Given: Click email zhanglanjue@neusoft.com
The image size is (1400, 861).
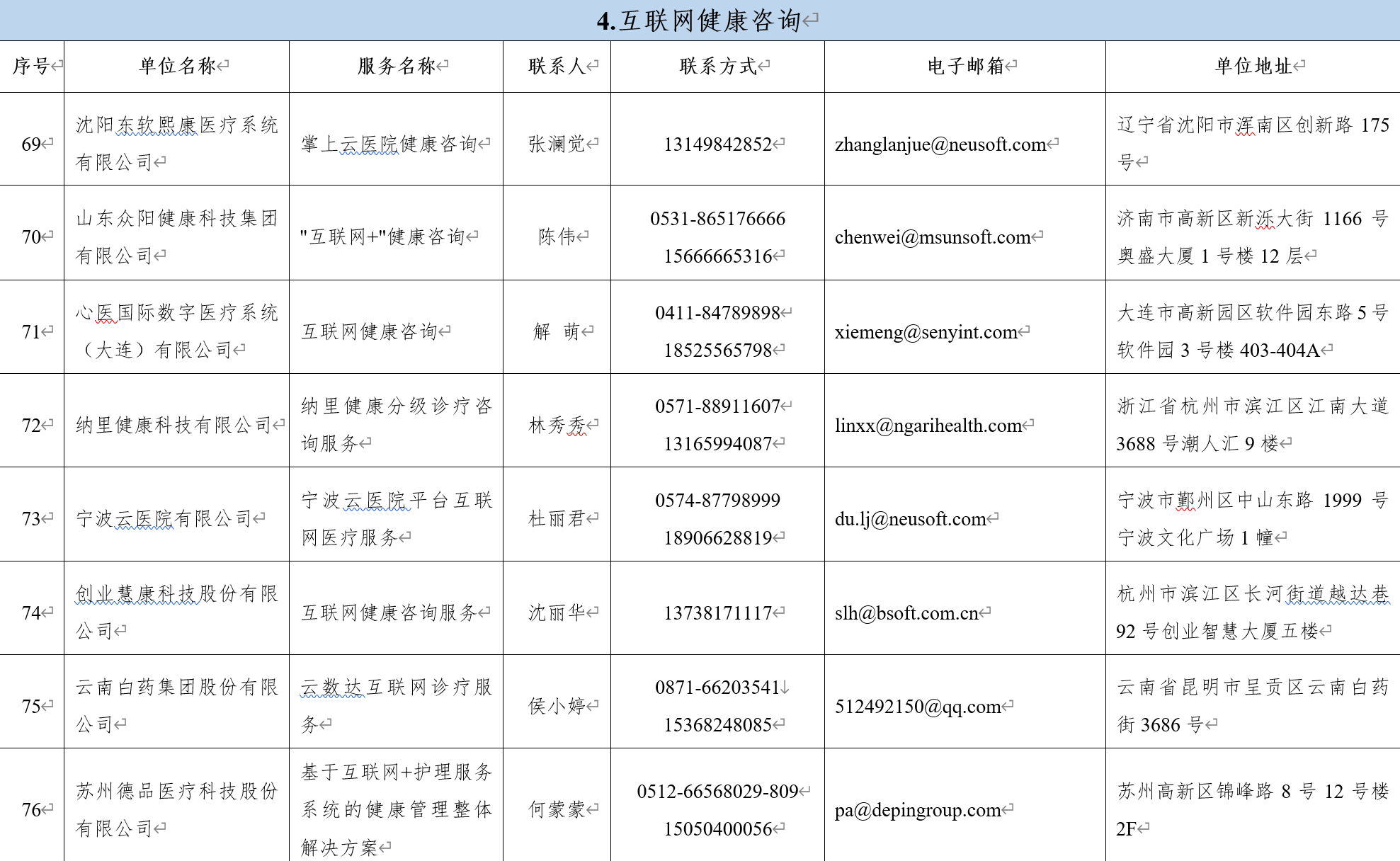Looking at the screenshot, I should [x=940, y=144].
